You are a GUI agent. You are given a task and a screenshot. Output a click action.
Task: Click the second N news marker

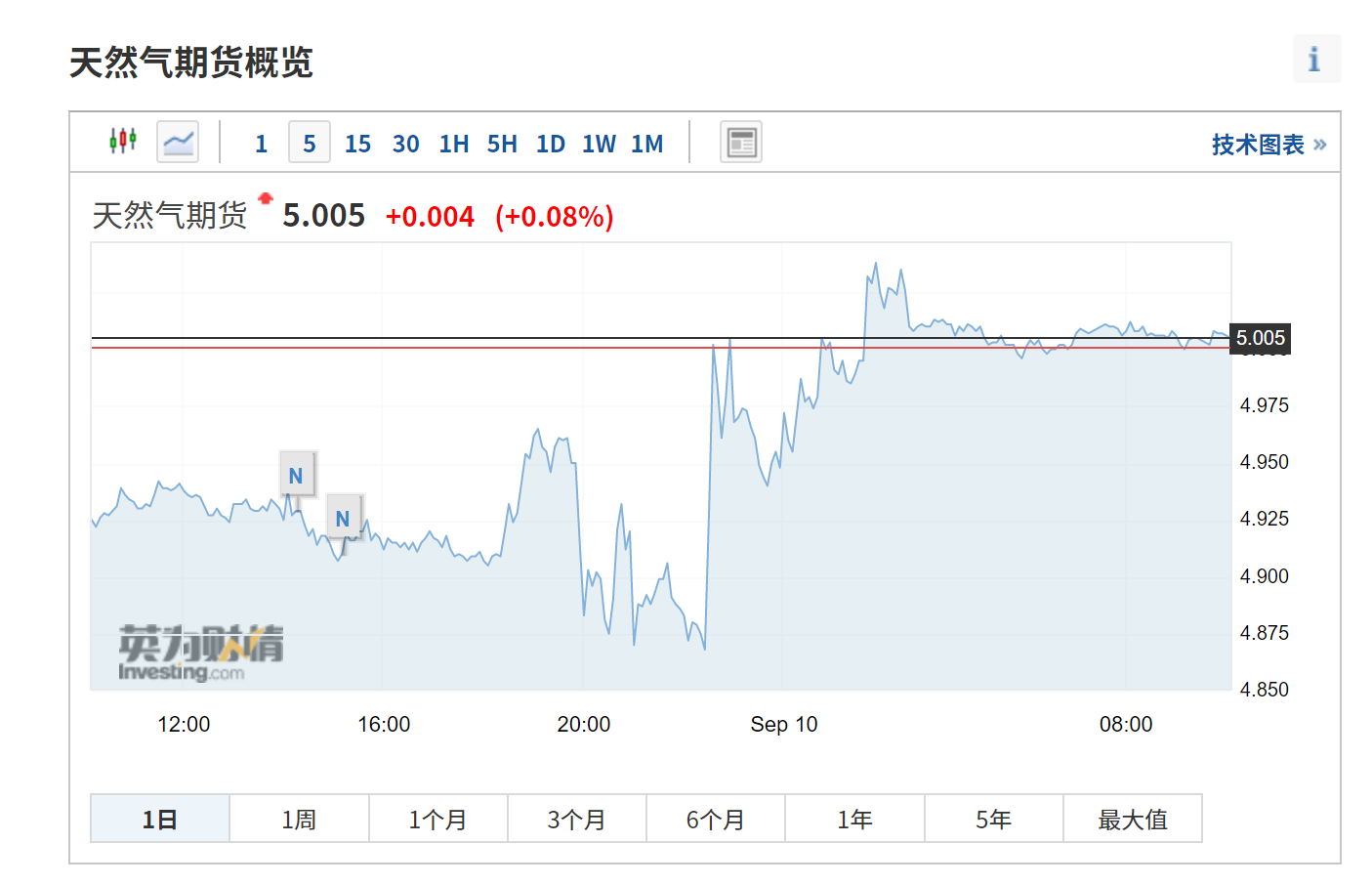[x=343, y=519]
